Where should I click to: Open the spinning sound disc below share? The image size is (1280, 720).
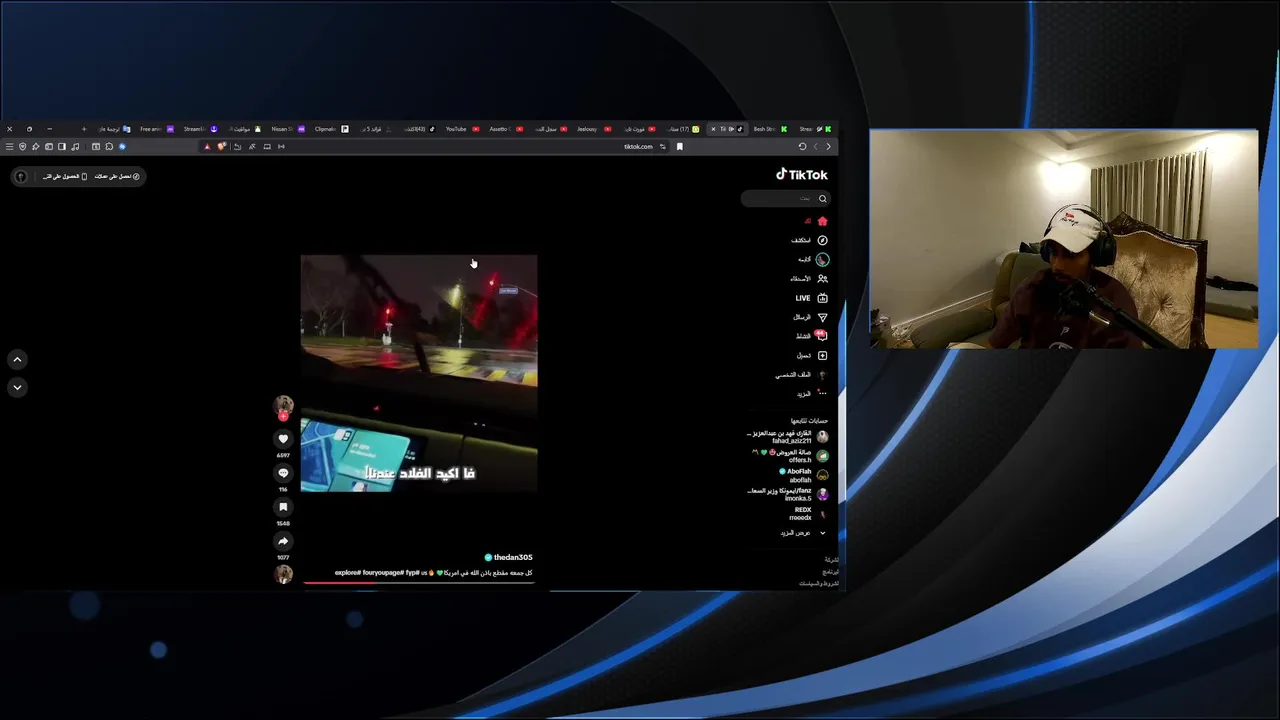284,574
